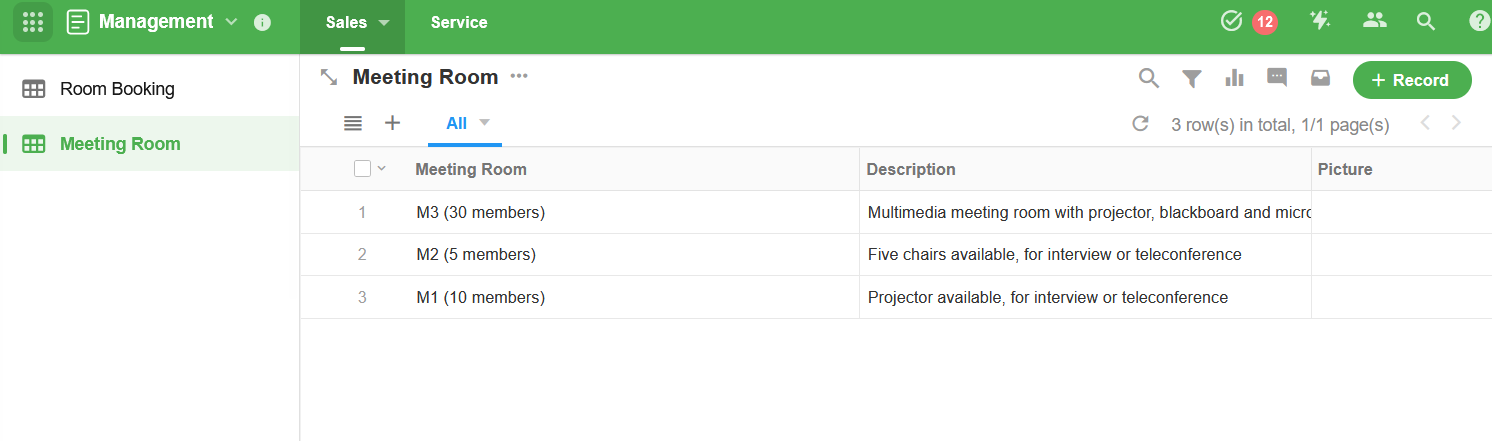Screen dimensions: 1492x442
Task: Open the app launcher grid icon
Action: tap(33, 22)
